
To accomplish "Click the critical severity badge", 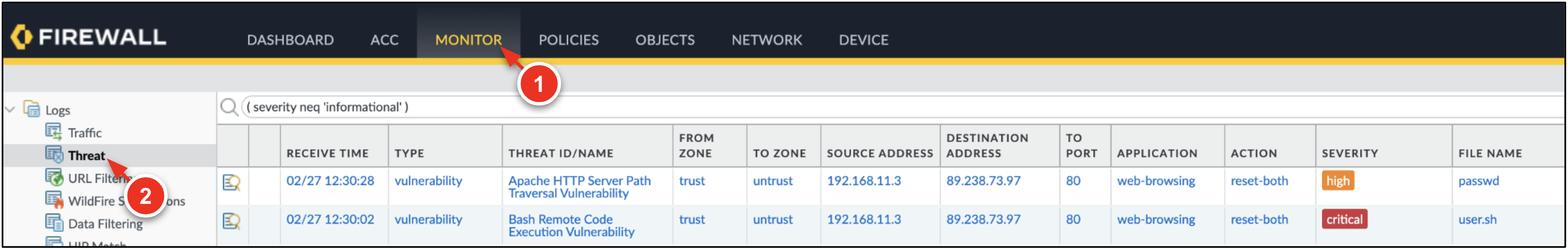I will coord(1344,219).
